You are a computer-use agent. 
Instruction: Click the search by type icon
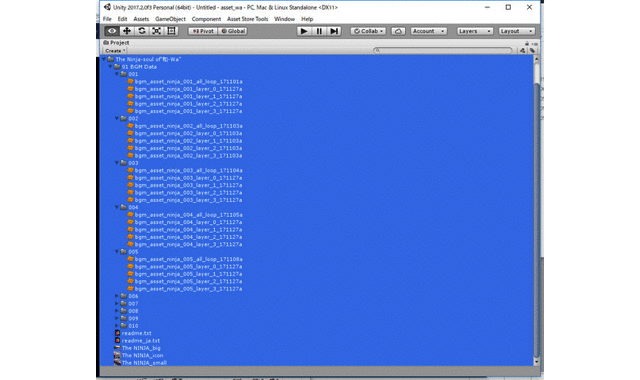coord(522,51)
